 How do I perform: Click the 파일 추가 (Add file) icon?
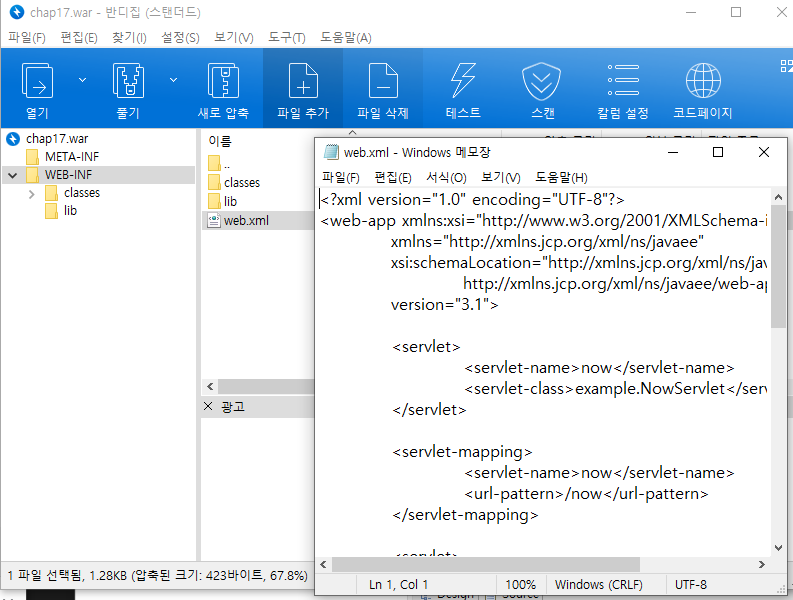point(303,81)
